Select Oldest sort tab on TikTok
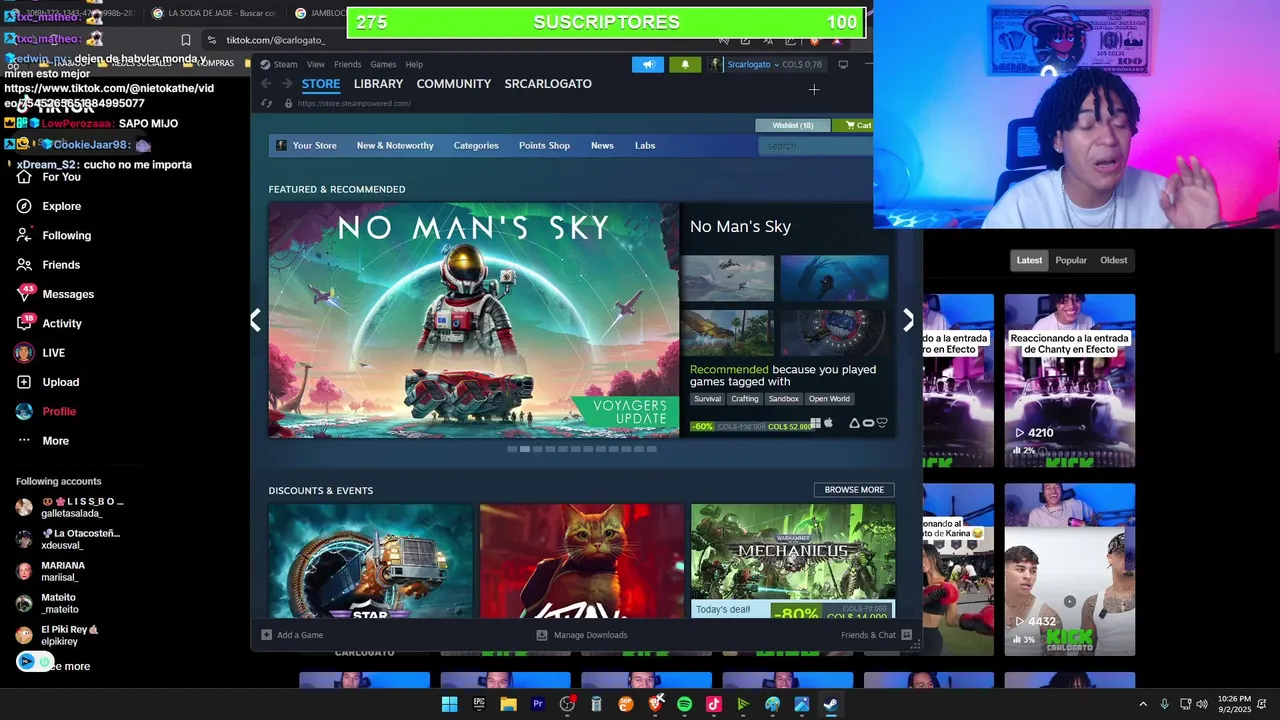This screenshot has width=1280, height=720. pos(1113,260)
